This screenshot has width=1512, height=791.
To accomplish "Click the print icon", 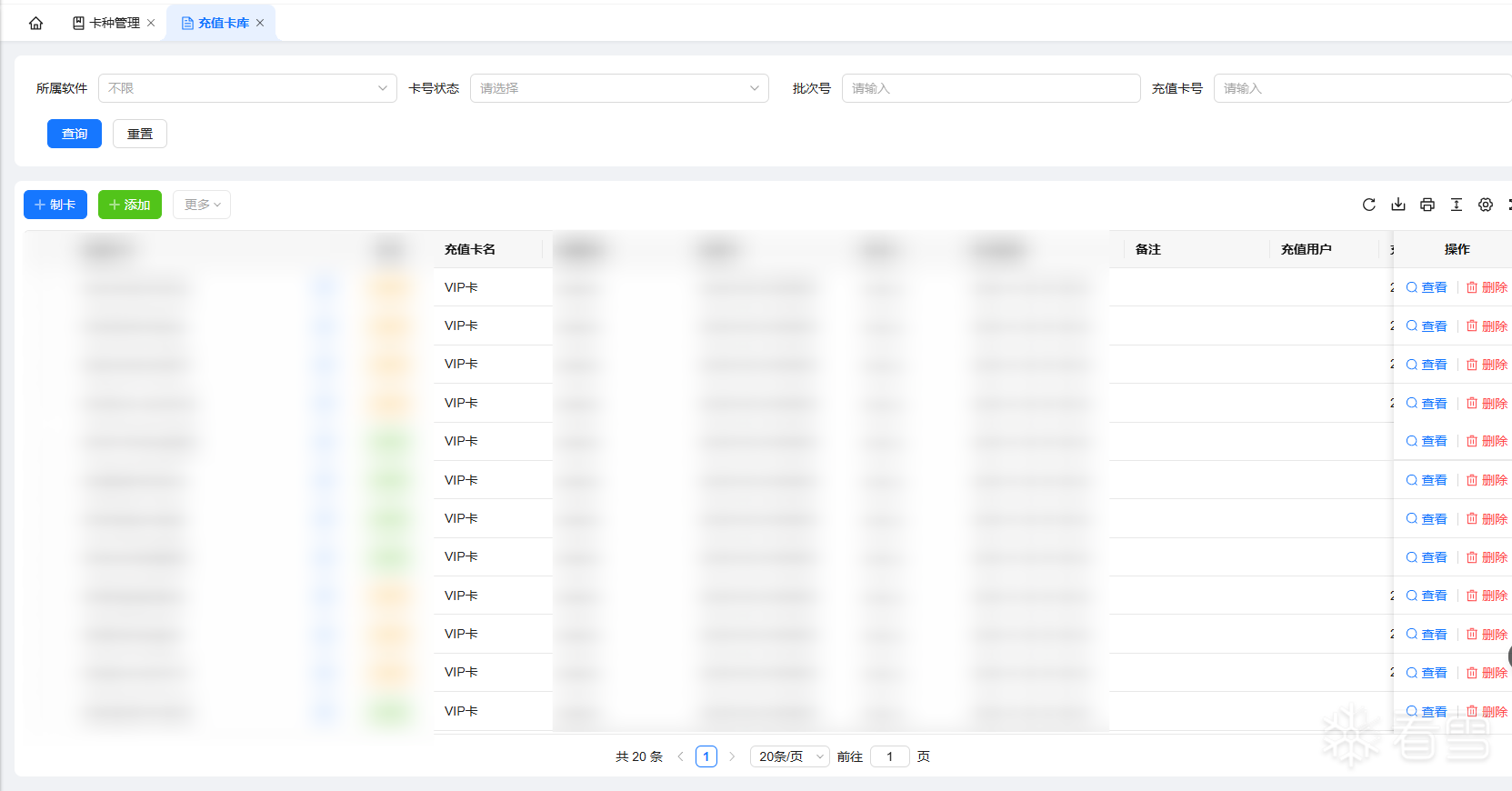I will coord(1427,205).
